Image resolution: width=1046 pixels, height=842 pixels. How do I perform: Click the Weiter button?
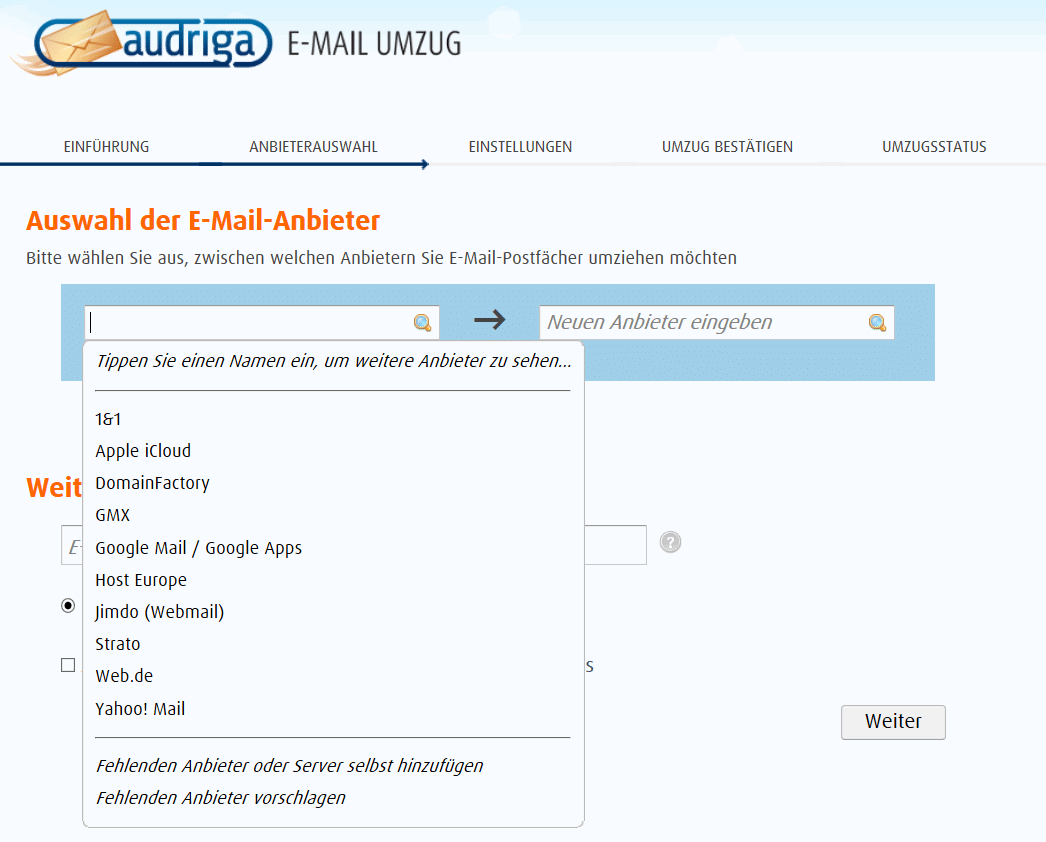(x=893, y=722)
